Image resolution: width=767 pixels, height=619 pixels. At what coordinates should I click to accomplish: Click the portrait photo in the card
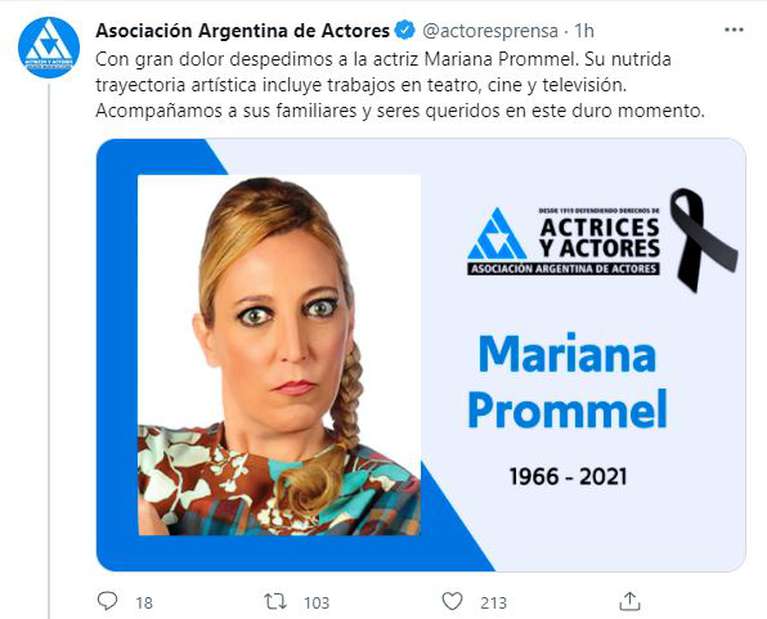279,355
